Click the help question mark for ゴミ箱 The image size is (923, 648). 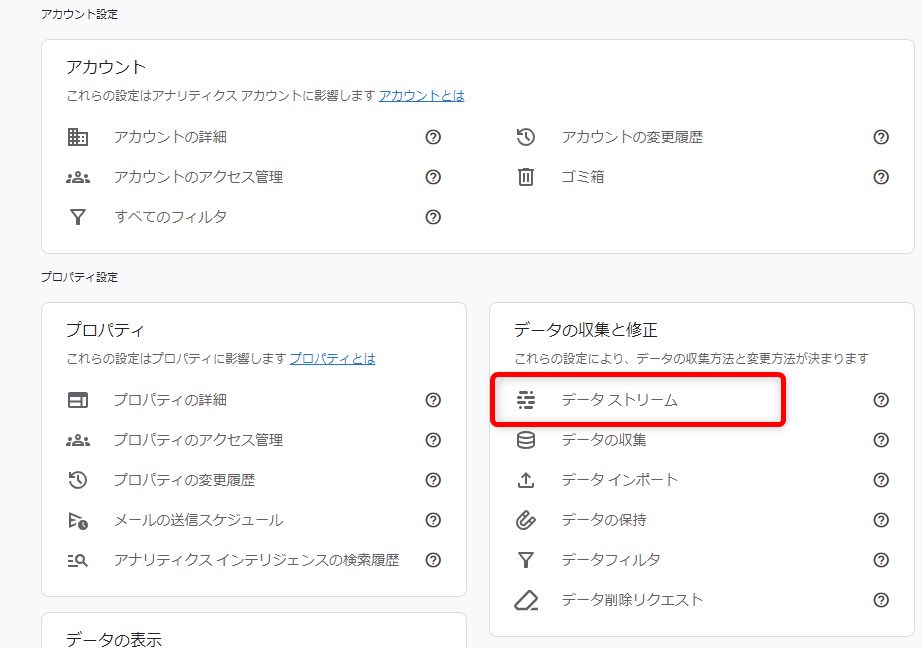click(x=881, y=177)
